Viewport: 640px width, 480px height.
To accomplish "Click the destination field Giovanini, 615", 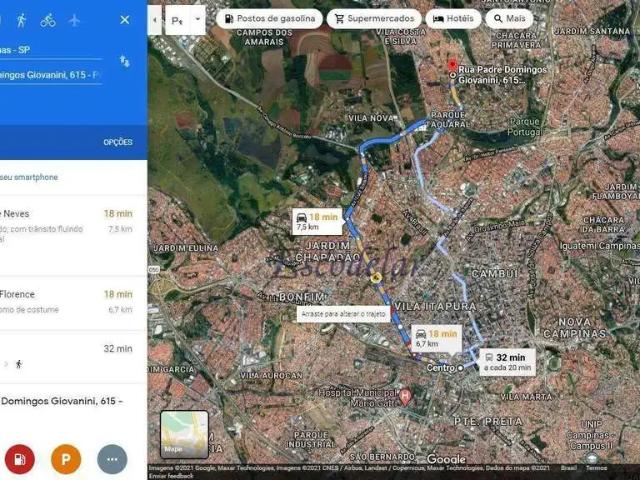I will [x=51, y=75].
